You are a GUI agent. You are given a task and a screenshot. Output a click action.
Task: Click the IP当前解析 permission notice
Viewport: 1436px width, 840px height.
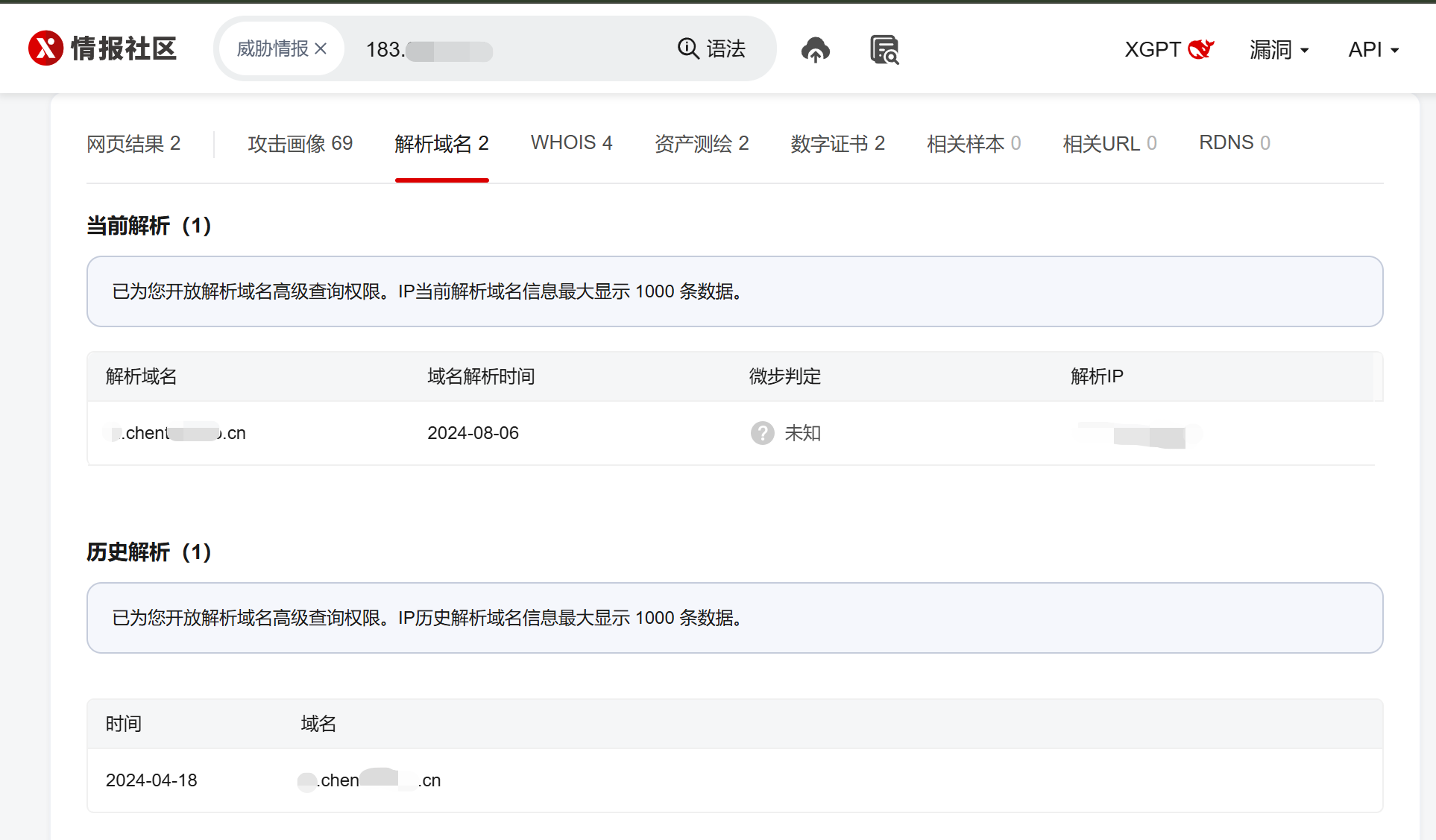(735, 291)
